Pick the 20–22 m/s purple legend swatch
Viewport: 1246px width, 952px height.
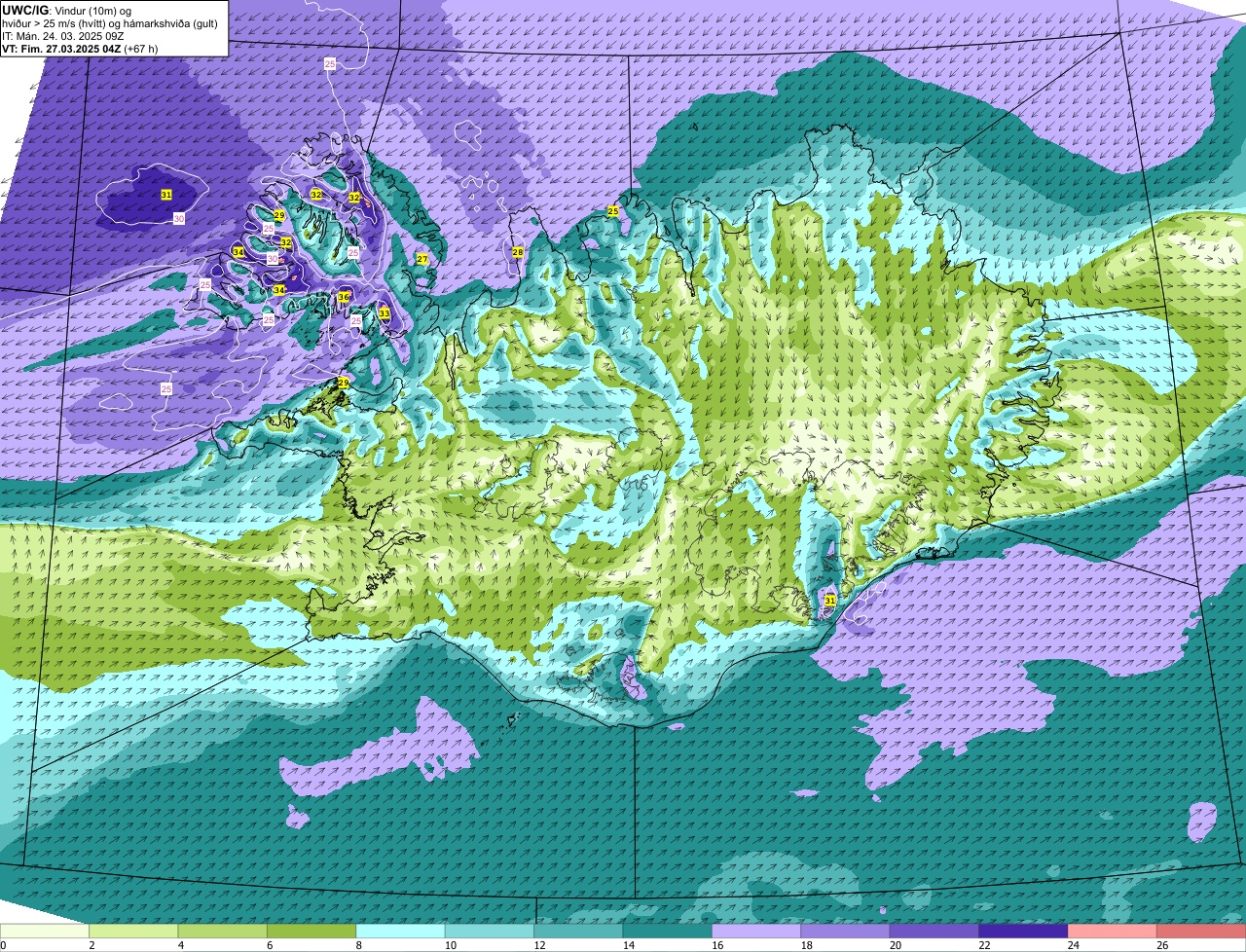[934, 931]
